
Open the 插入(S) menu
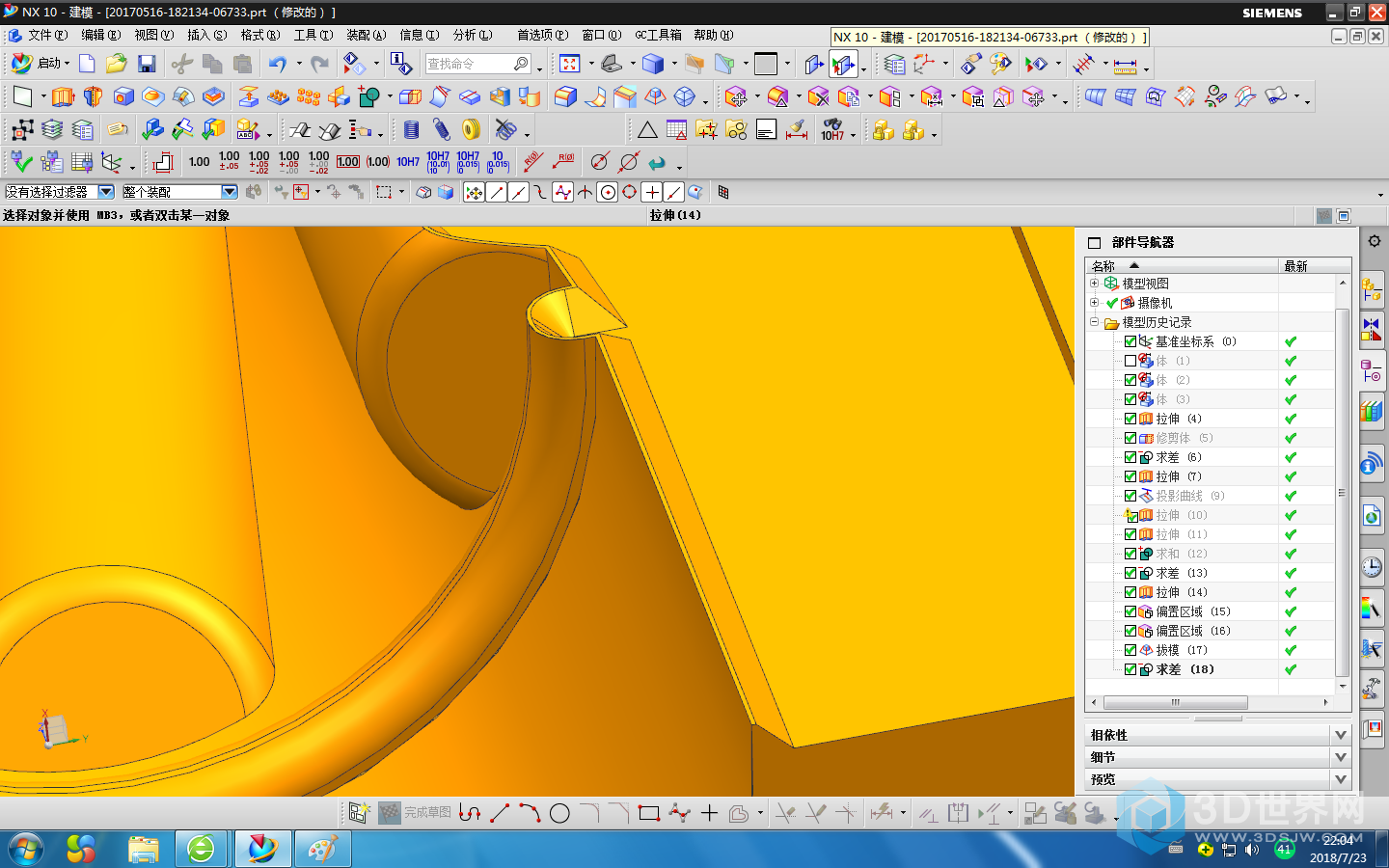(x=206, y=35)
